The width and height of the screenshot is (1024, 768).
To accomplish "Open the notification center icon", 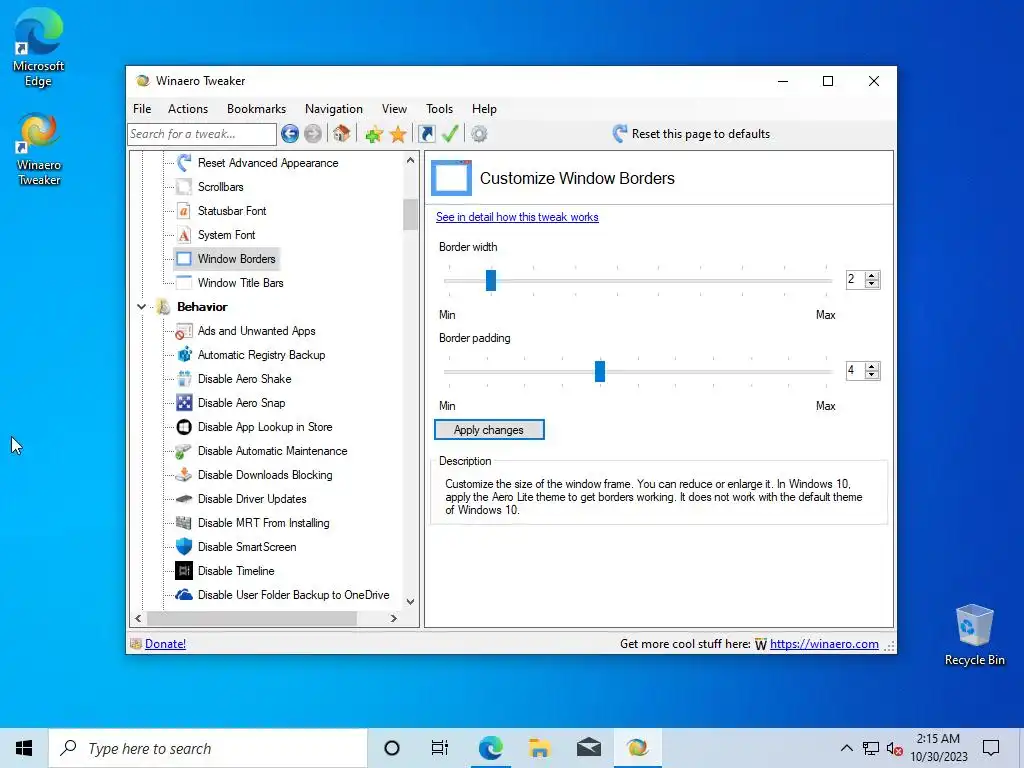I will 991,748.
